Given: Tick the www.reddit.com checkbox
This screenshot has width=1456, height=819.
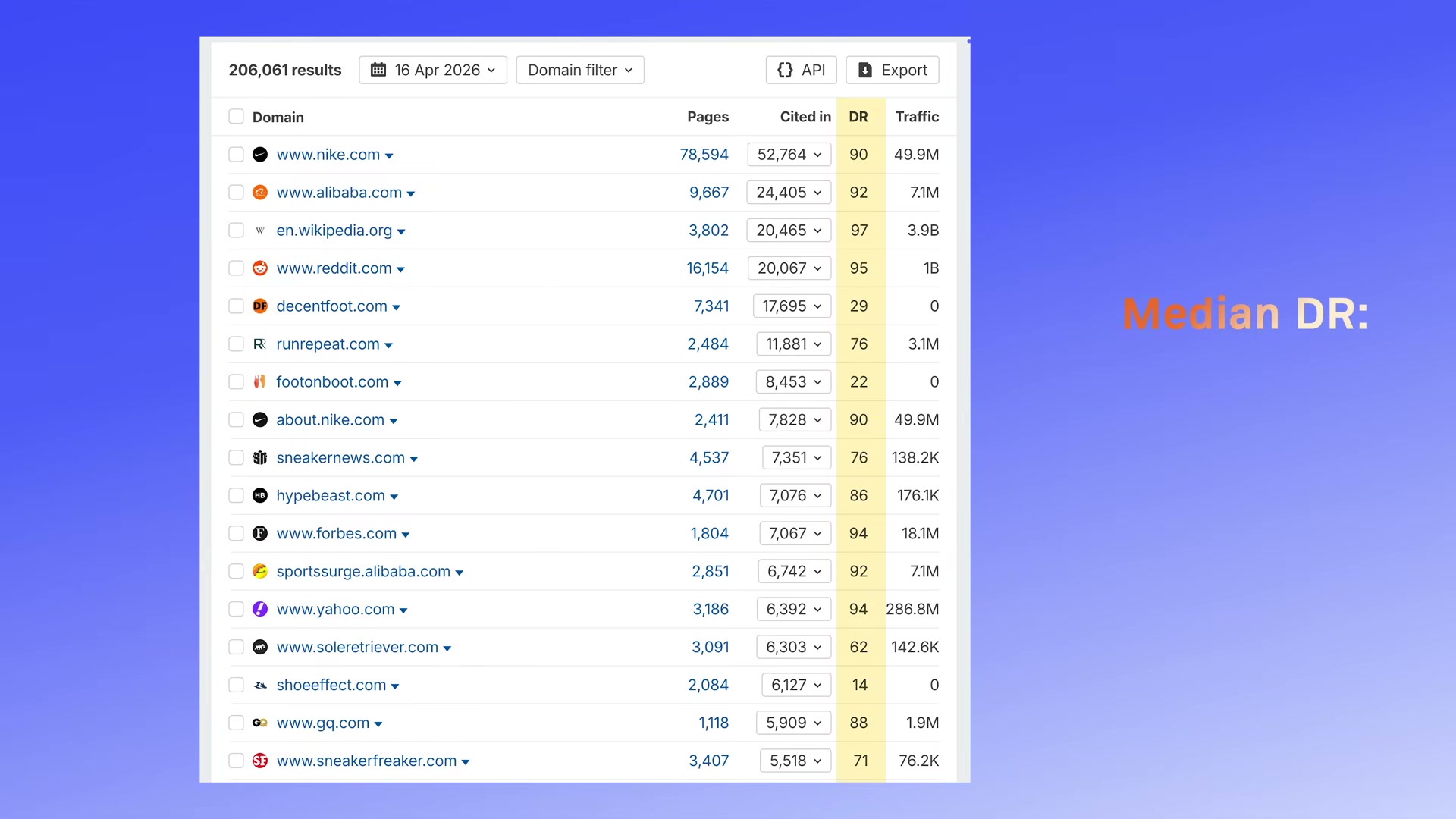Looking at the screenshot, I should [237, 268].
